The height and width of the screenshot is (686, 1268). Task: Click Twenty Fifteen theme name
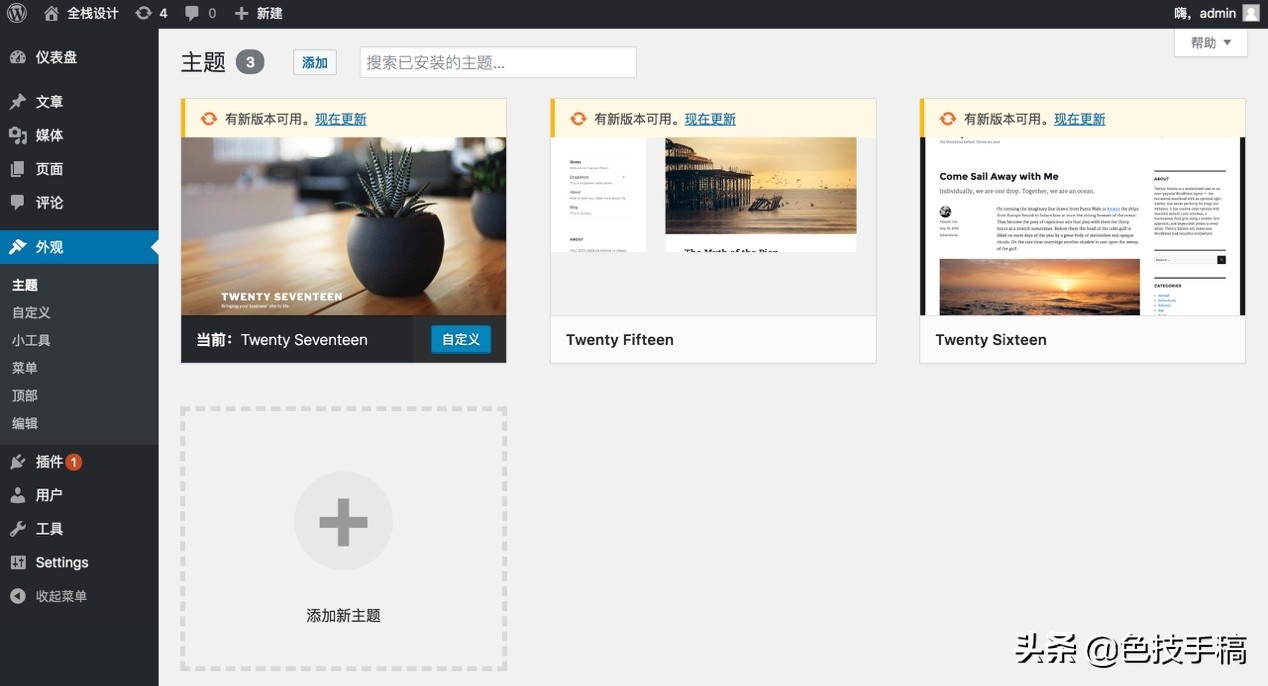tap(620, 339)
